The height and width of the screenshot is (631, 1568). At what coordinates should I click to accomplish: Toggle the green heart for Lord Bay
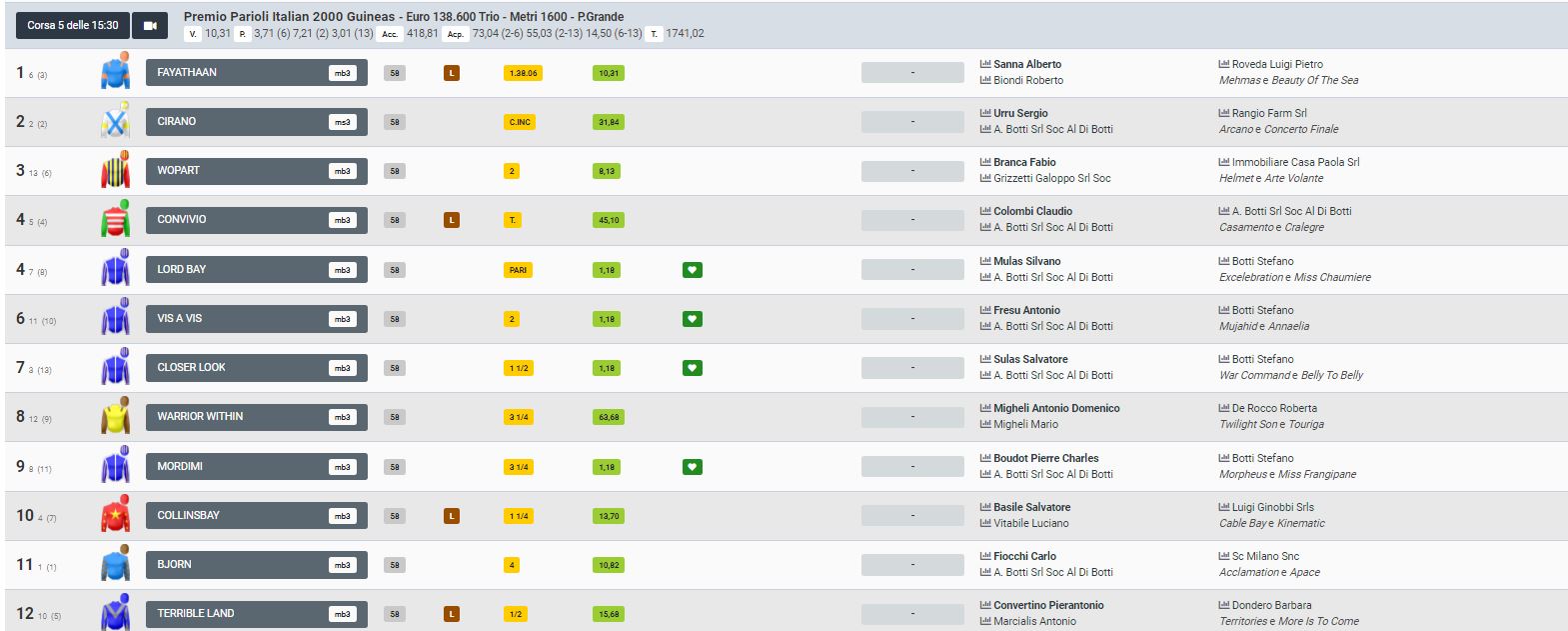pyautogui.click(x=692, y=270)
